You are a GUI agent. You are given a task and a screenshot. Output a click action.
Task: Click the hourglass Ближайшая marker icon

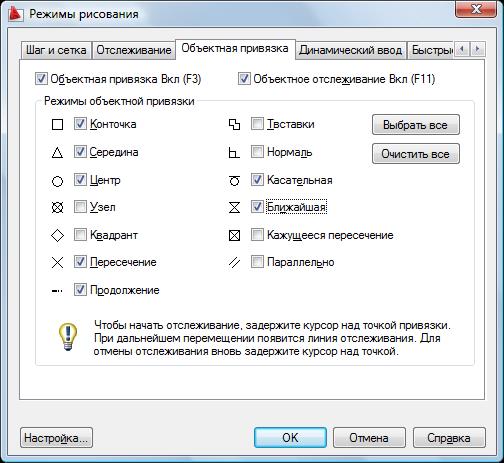click(234, 208)
